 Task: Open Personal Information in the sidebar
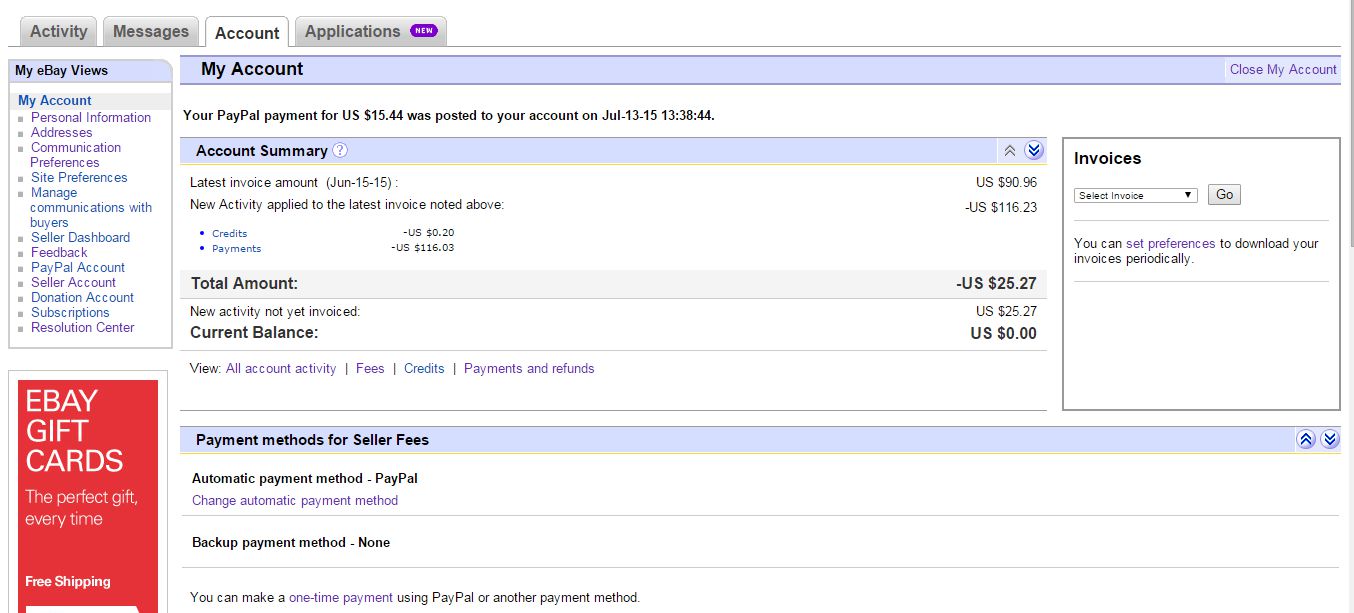pos(91,117)
